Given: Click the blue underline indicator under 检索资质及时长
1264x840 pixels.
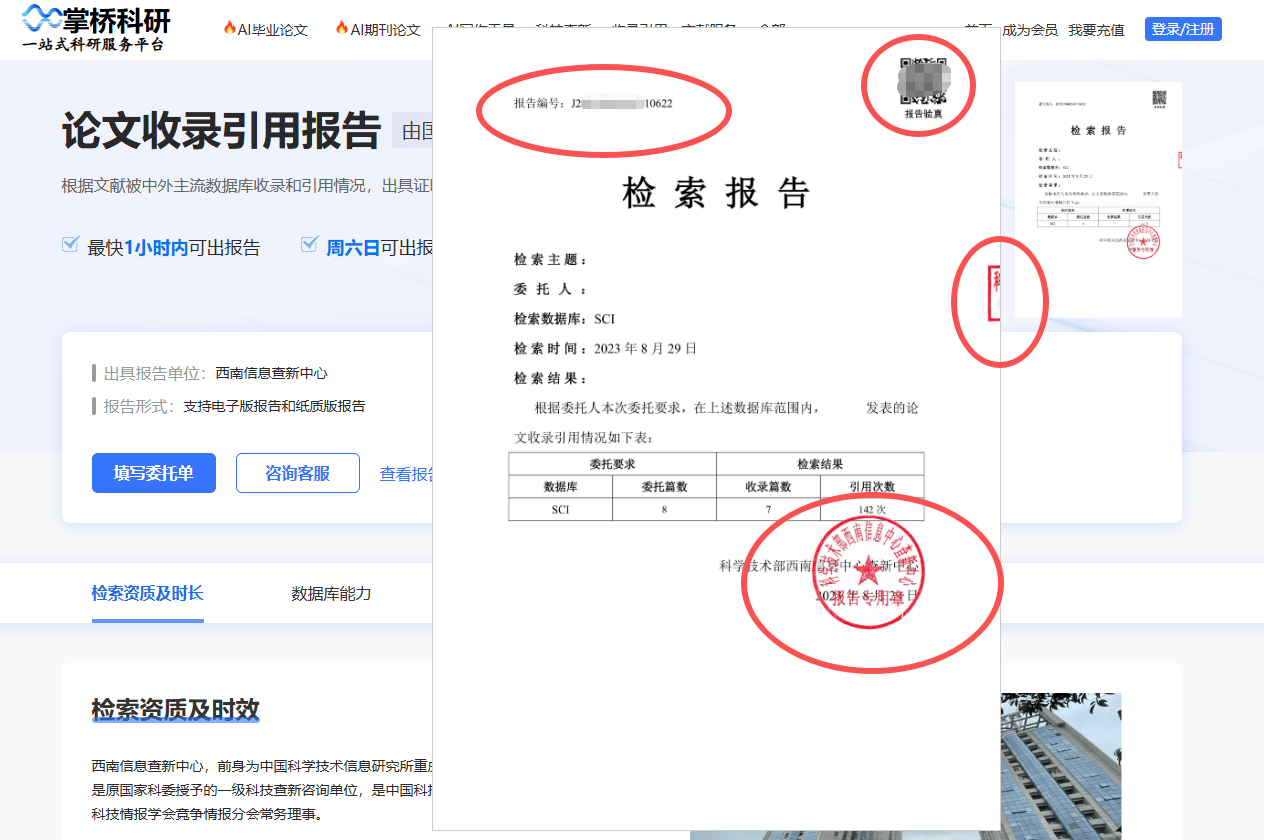Looking at the screenshot, I should (x=147, y=620).
